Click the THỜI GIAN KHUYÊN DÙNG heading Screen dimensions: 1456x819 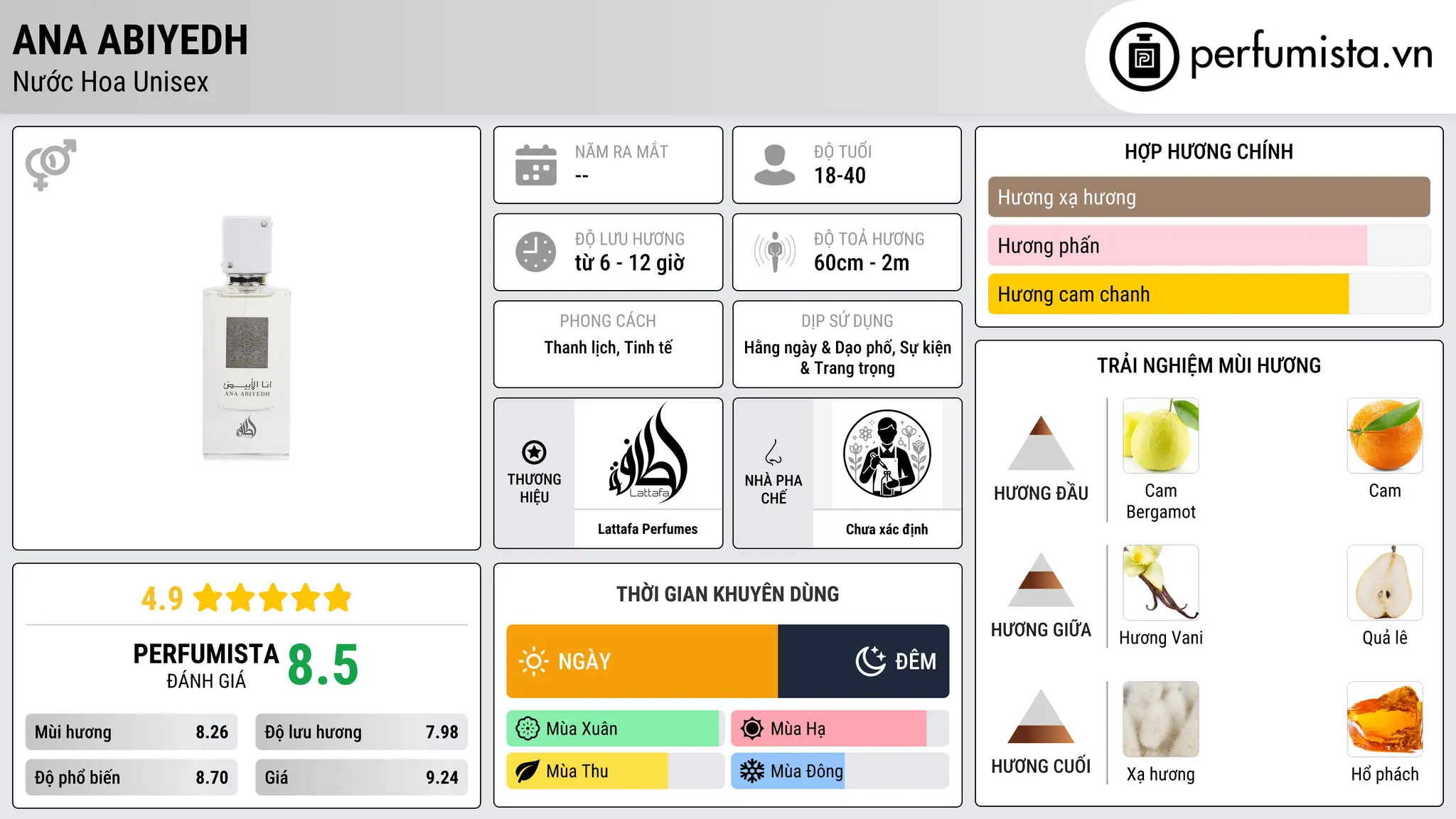(727, 594)
